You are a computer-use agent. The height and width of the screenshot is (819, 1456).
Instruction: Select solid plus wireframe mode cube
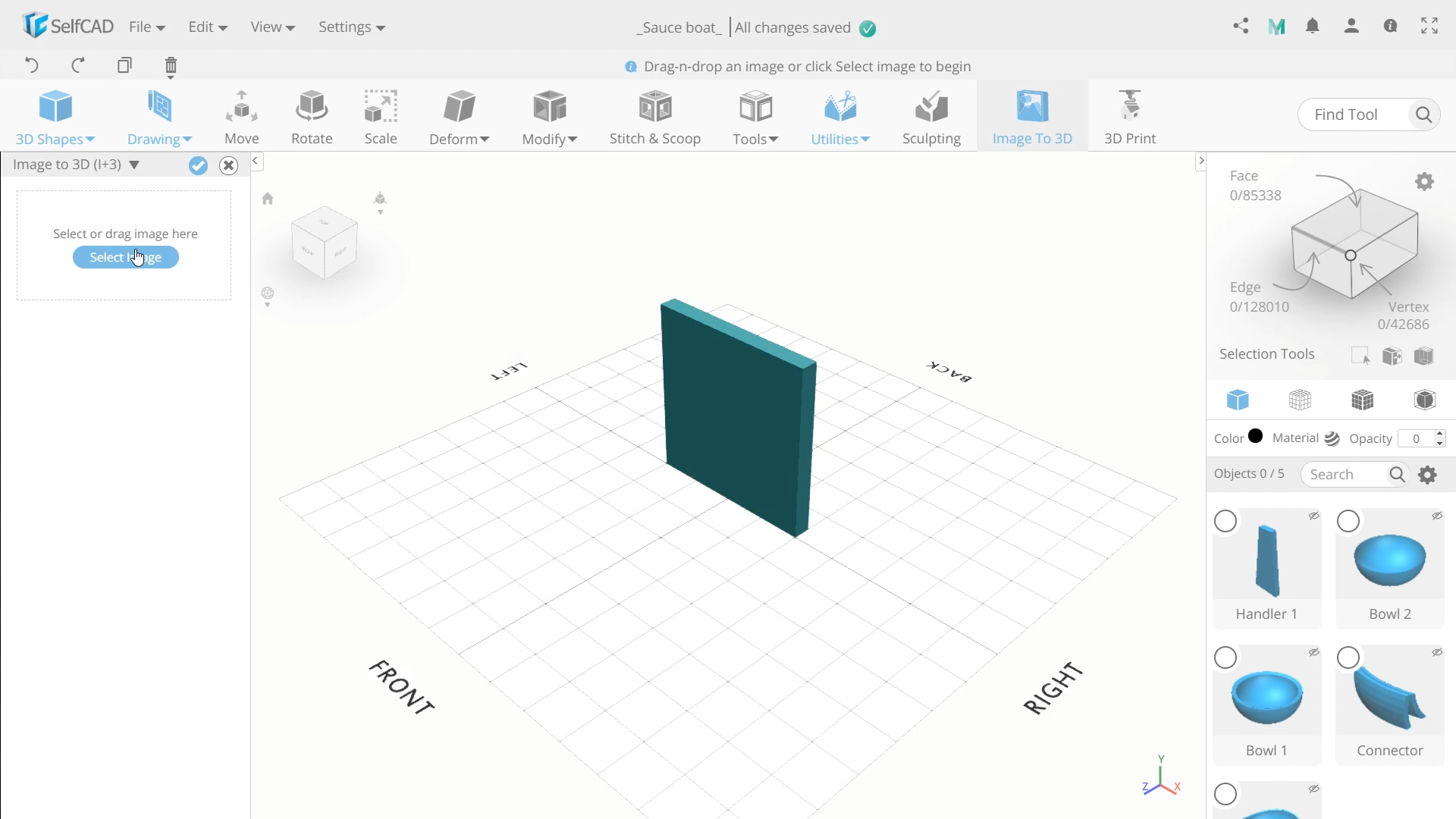pos(1363,400)
